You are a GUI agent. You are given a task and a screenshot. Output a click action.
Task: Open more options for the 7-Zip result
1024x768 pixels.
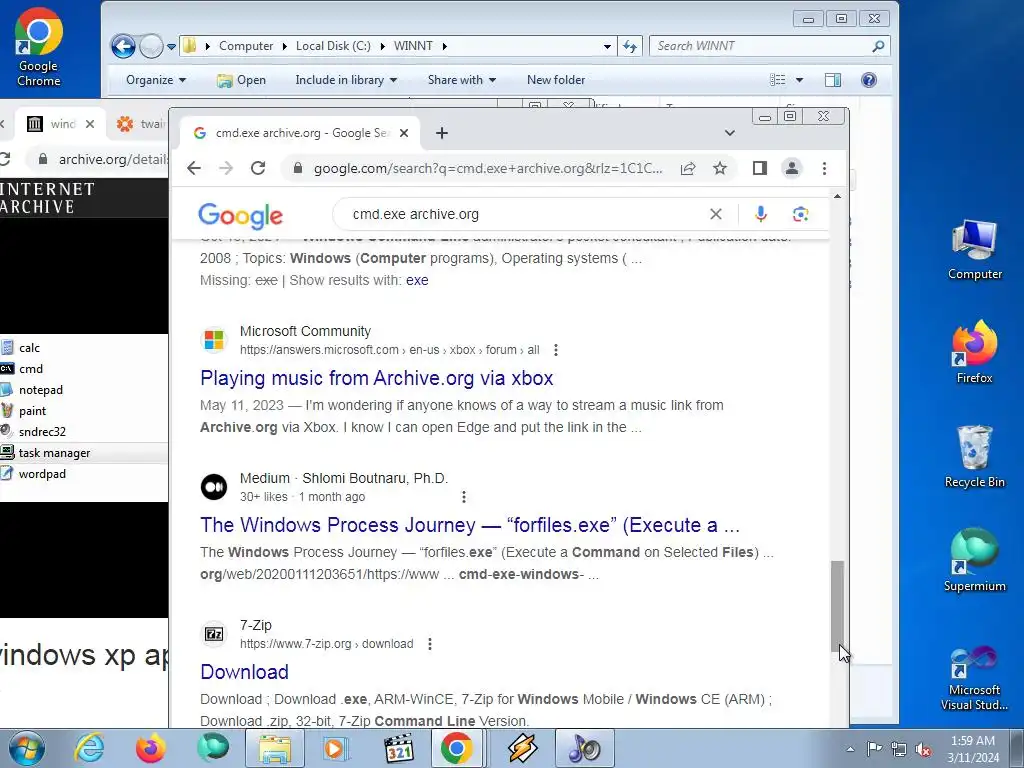(x=430, y=644)
